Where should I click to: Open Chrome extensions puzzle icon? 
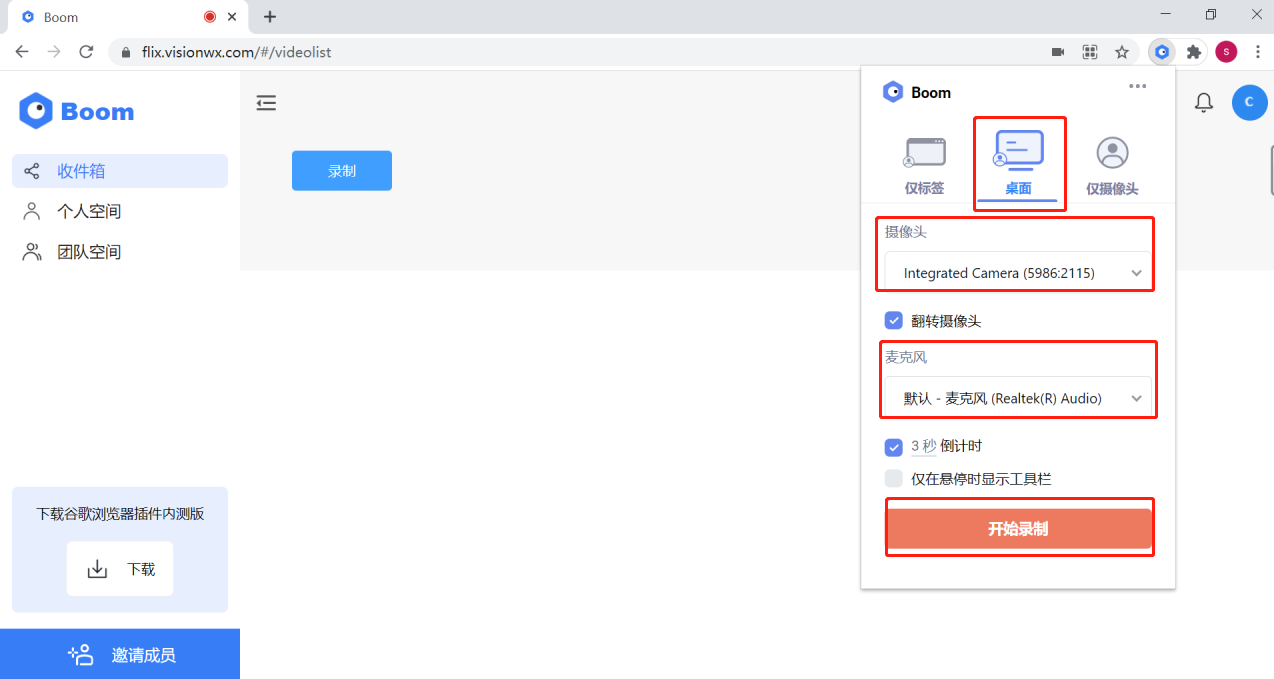(1193, 52)
